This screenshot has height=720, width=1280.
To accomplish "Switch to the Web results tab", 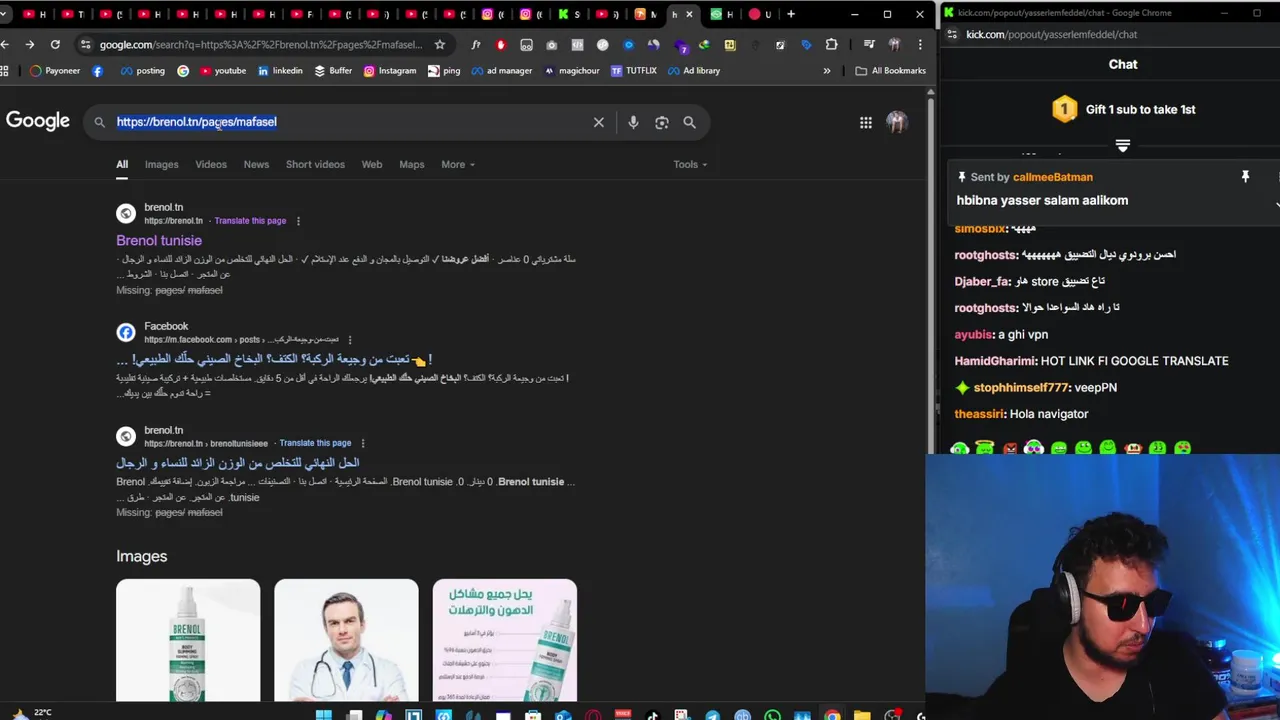I will 372,164.
